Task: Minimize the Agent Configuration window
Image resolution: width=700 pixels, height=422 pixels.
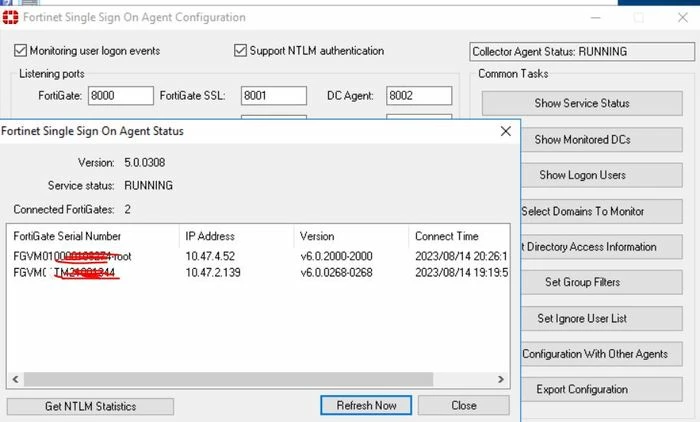Action: [596, 18]
